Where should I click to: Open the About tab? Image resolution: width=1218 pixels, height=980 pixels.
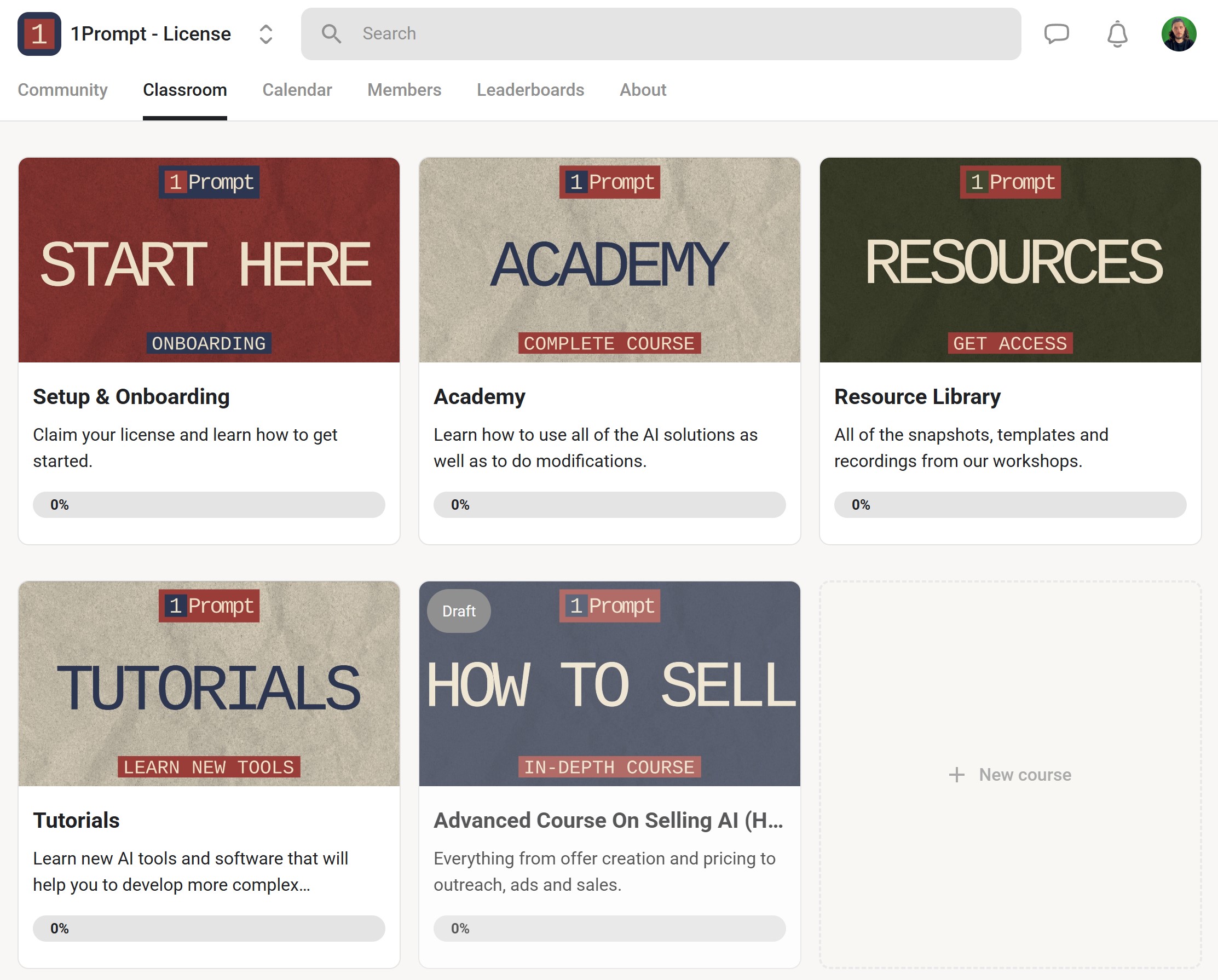coord(643,90)
